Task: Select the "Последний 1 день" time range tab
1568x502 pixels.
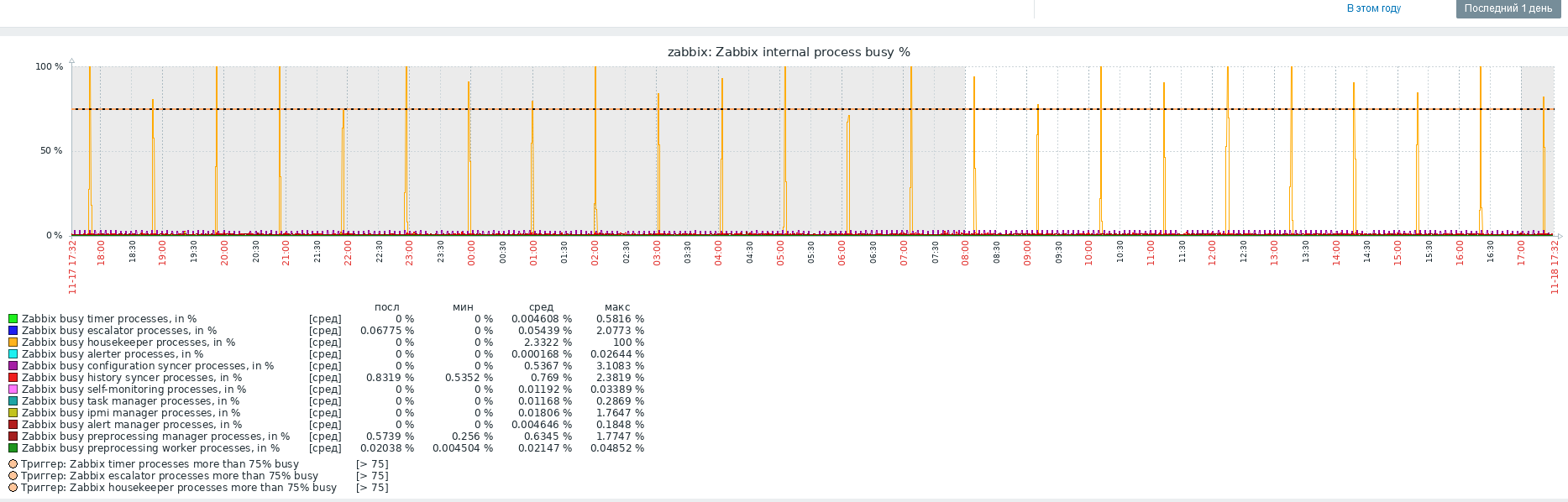Action: point(1508,8)
